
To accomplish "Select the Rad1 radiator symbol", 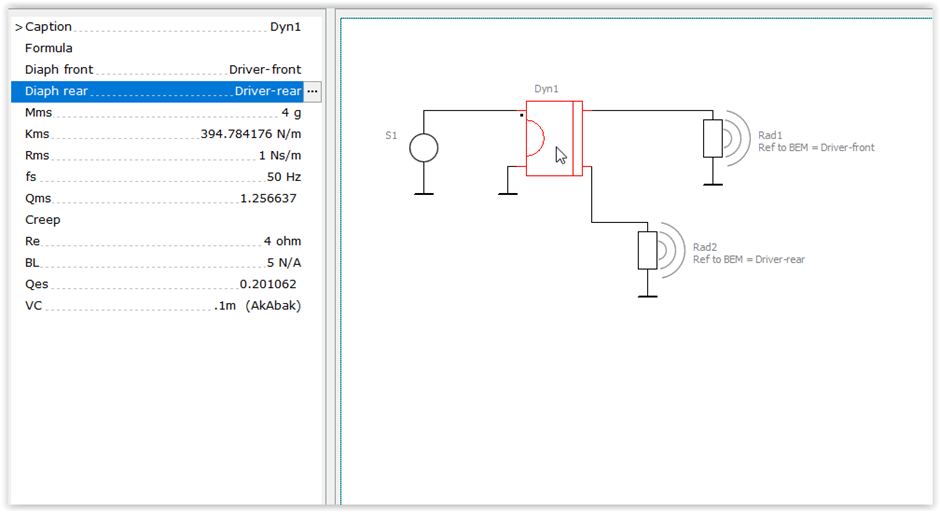I will 712,138.
